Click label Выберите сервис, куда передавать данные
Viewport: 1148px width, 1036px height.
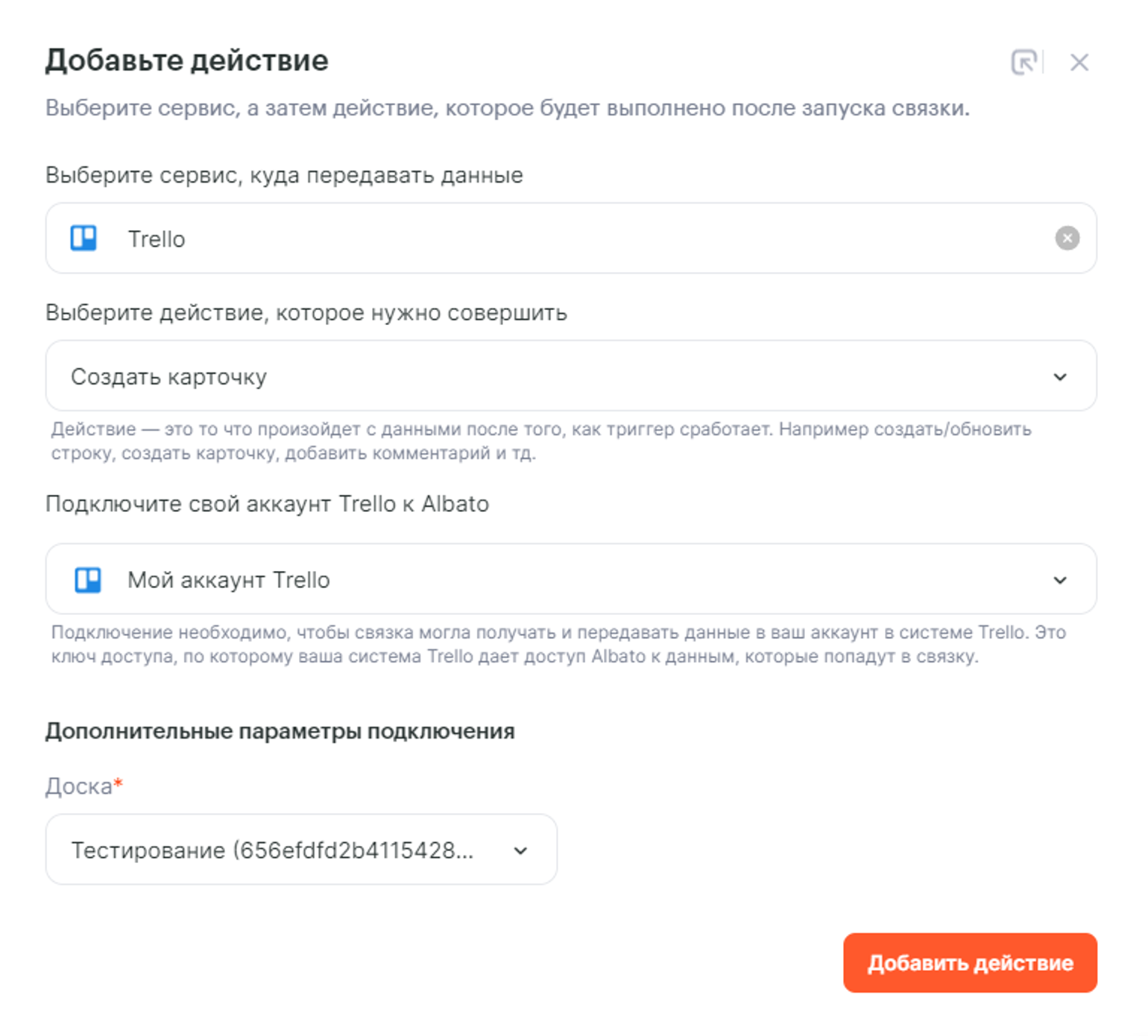pos(284,176)
